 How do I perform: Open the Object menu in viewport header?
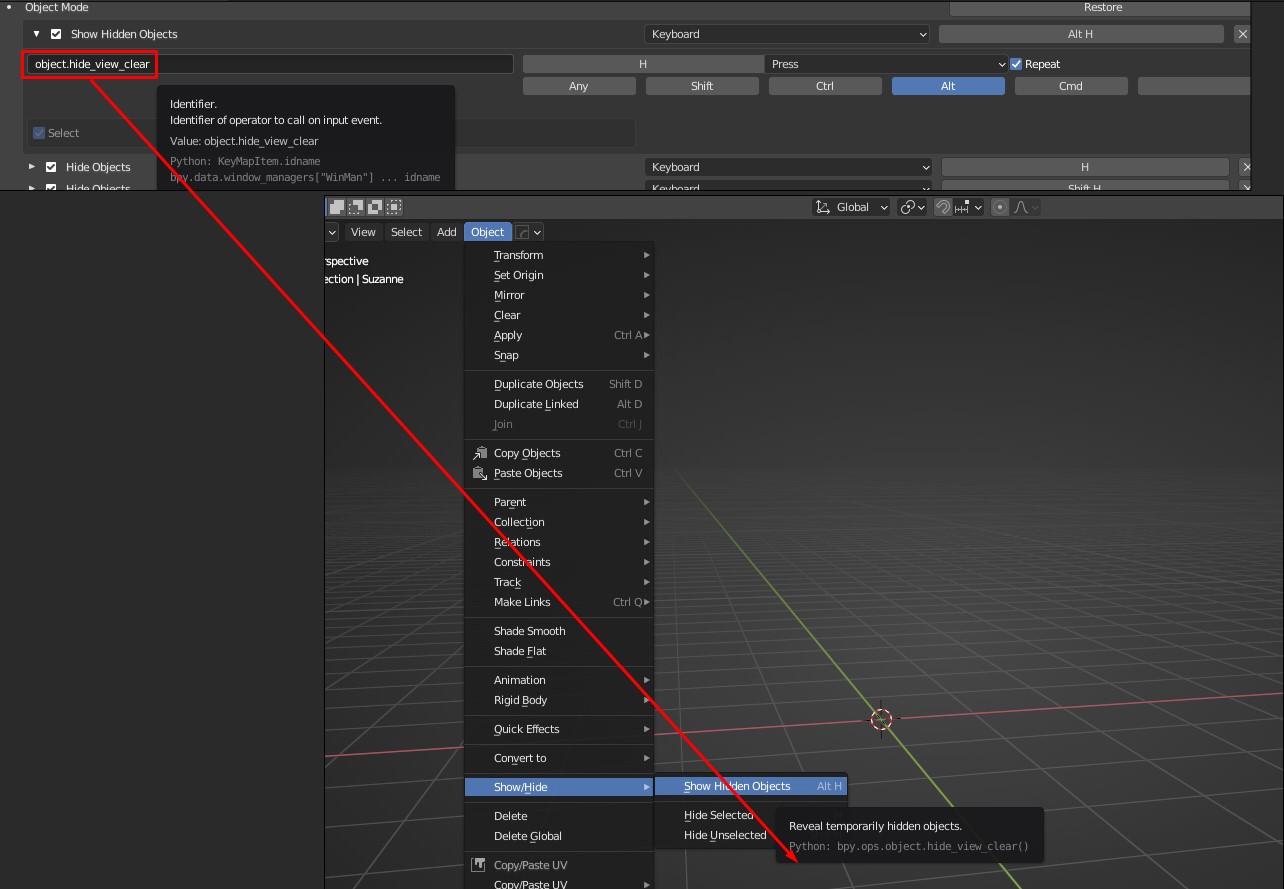point(488,232)
